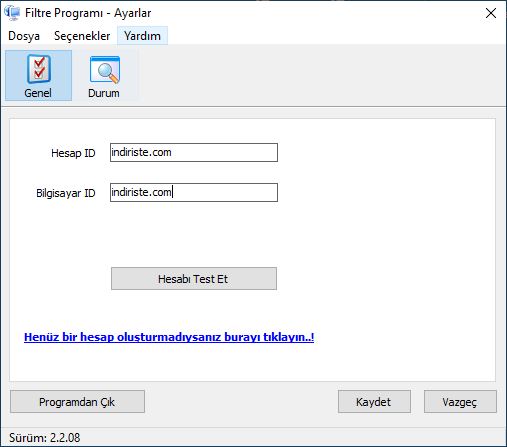Click the Genel toolbar label
Viewport: 507px width, 447px height.
38,93
